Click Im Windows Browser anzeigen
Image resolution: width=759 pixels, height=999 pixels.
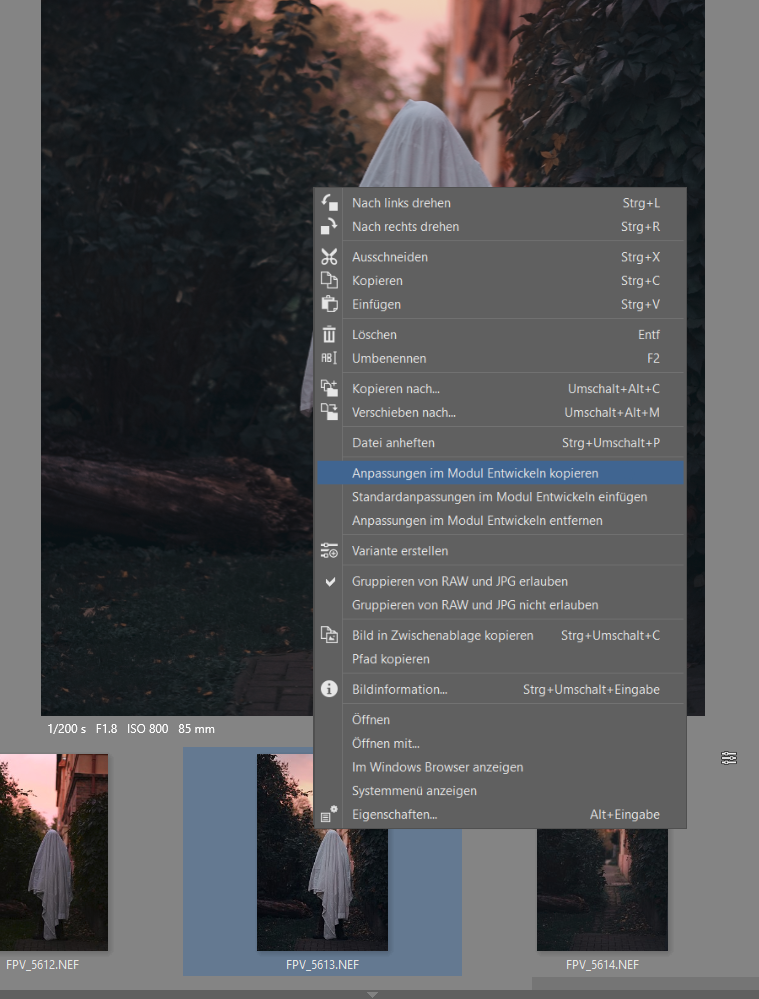coord(437,767)
